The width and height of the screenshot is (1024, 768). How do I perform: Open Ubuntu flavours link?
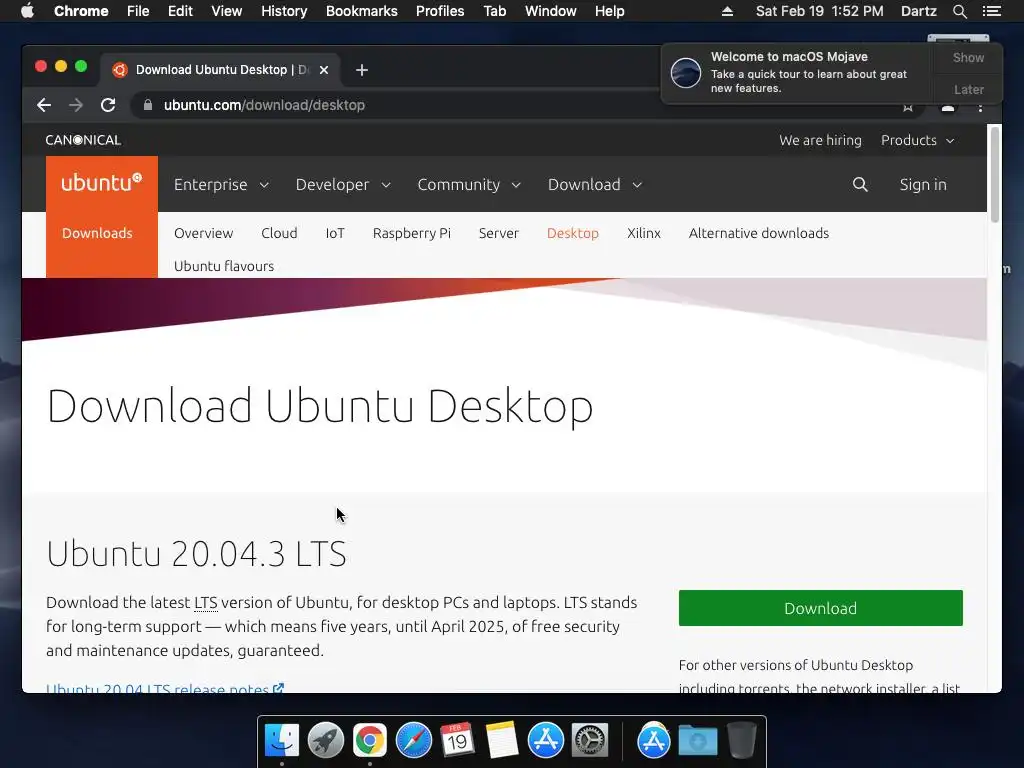[224, 266]
